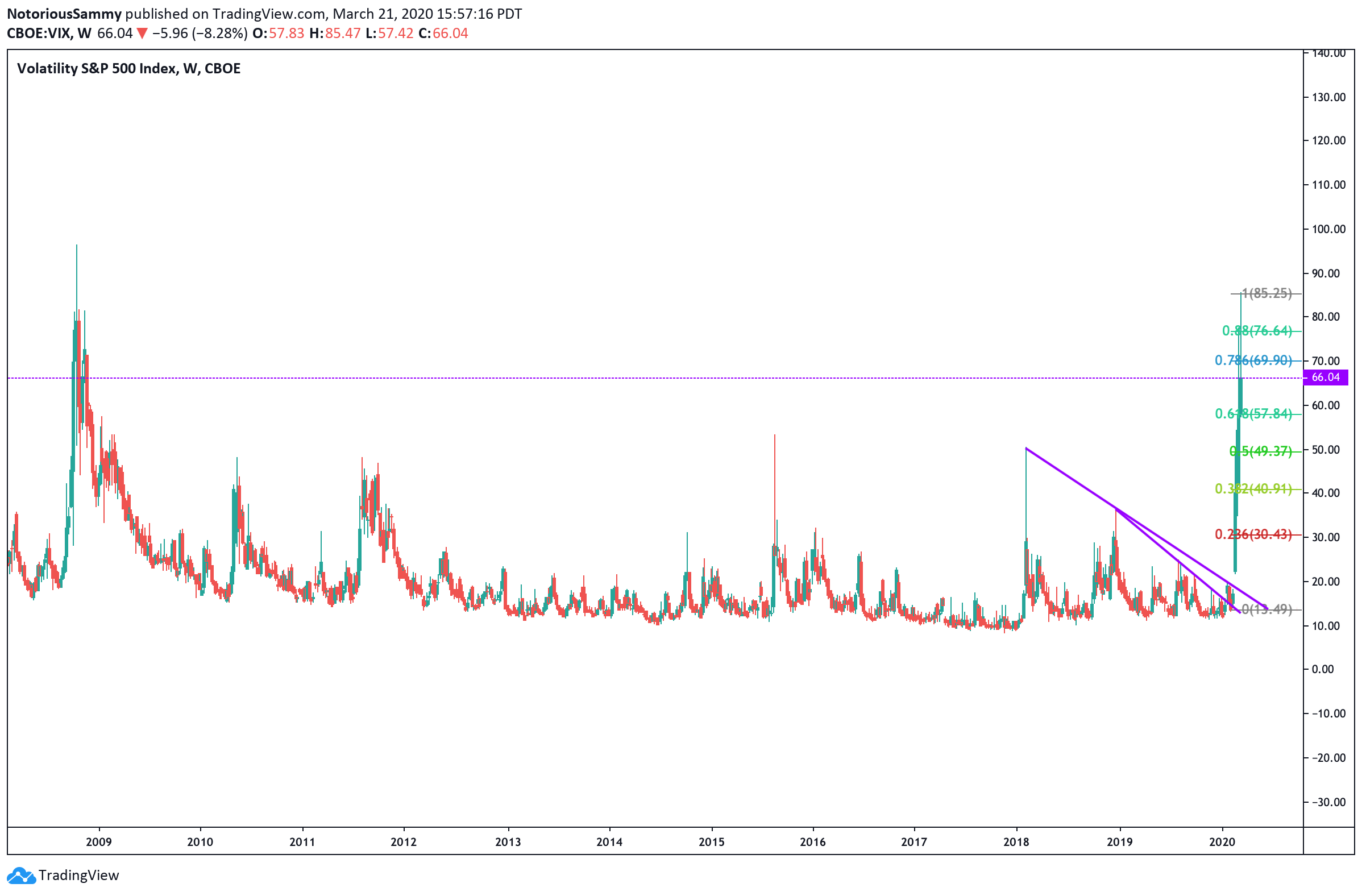Click the Fibonacci 0(13.49) level label

pos(1267,609)
